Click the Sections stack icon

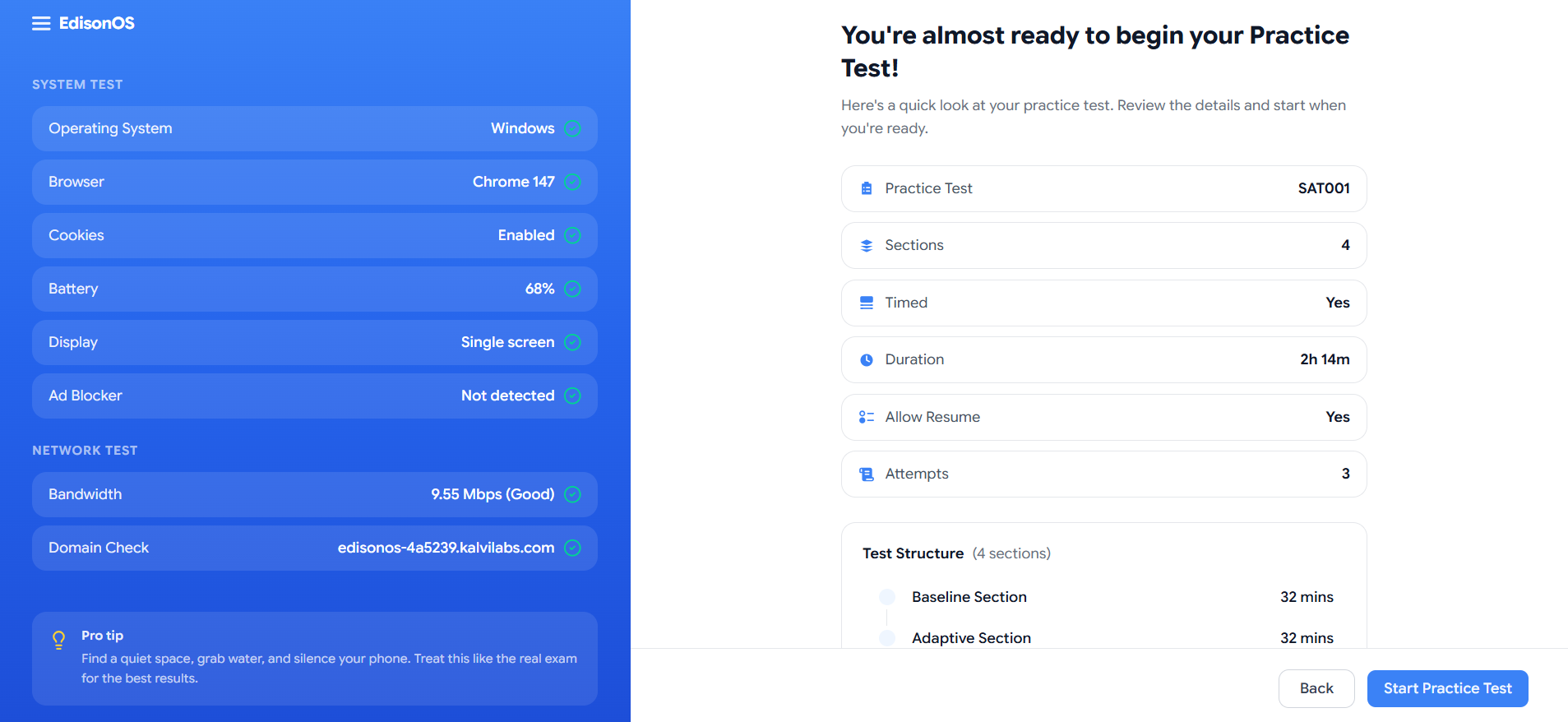(866, 245)
